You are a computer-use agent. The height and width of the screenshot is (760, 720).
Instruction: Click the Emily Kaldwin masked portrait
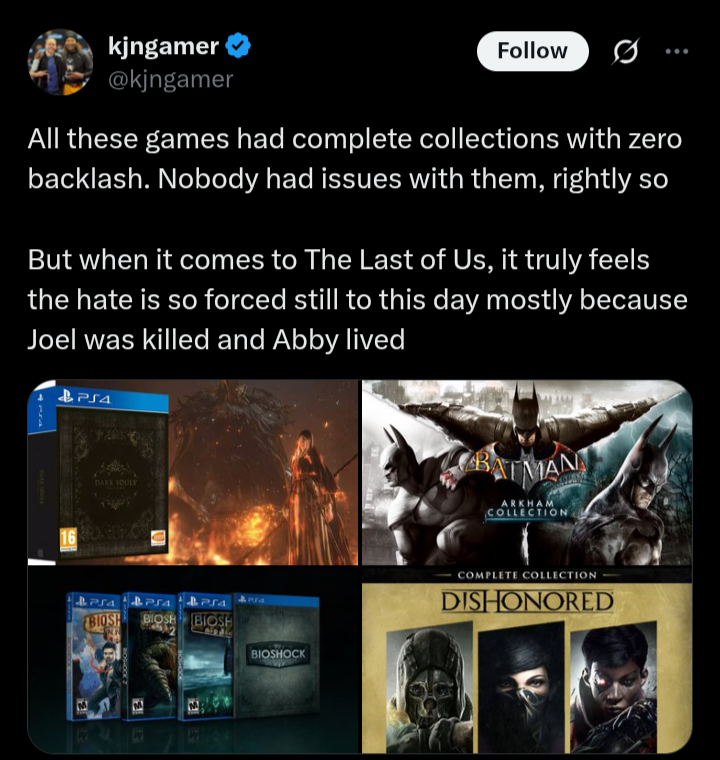tap(521, 687)
